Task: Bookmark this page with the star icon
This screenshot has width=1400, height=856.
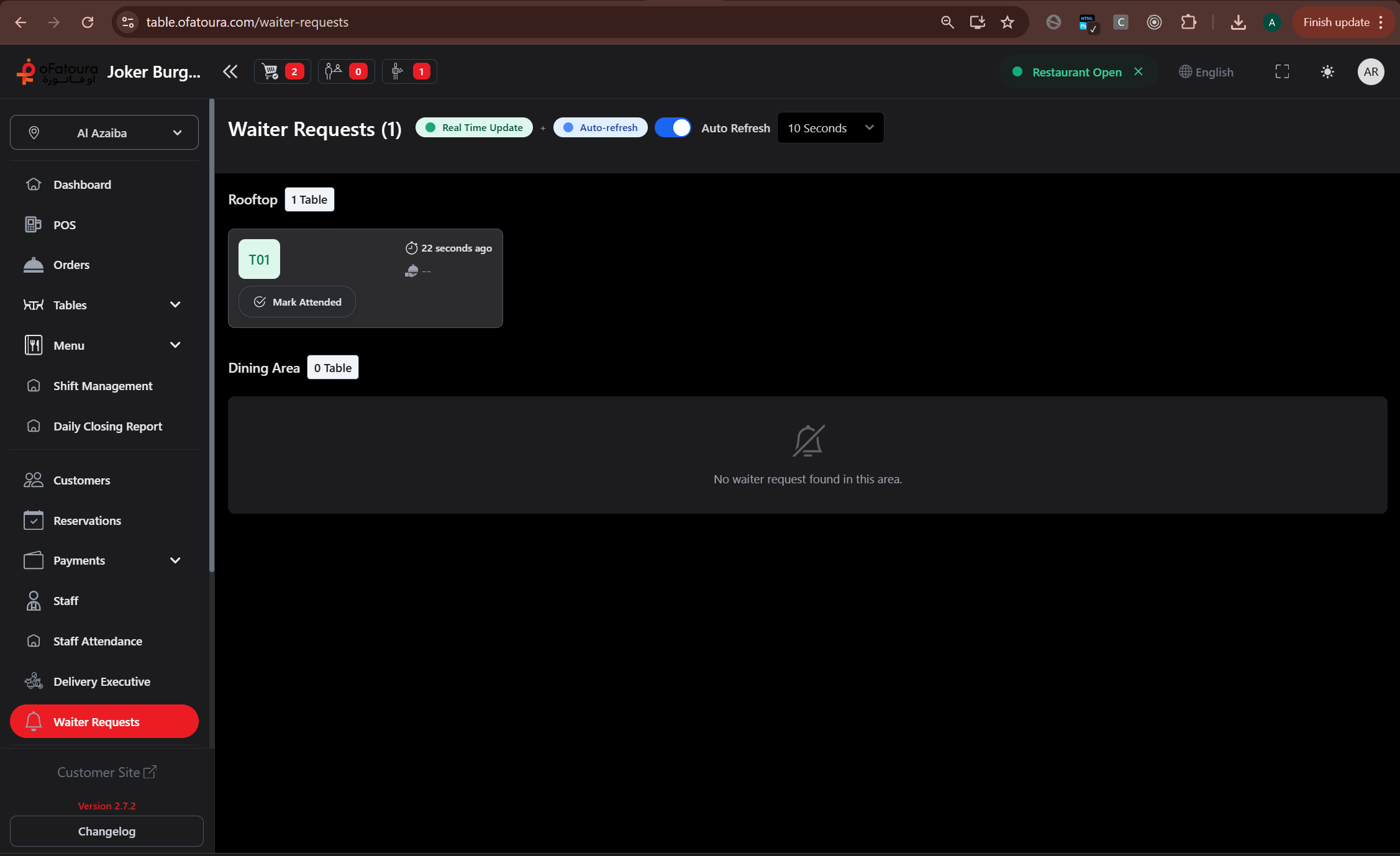Action: click(x=1007, y=22)
